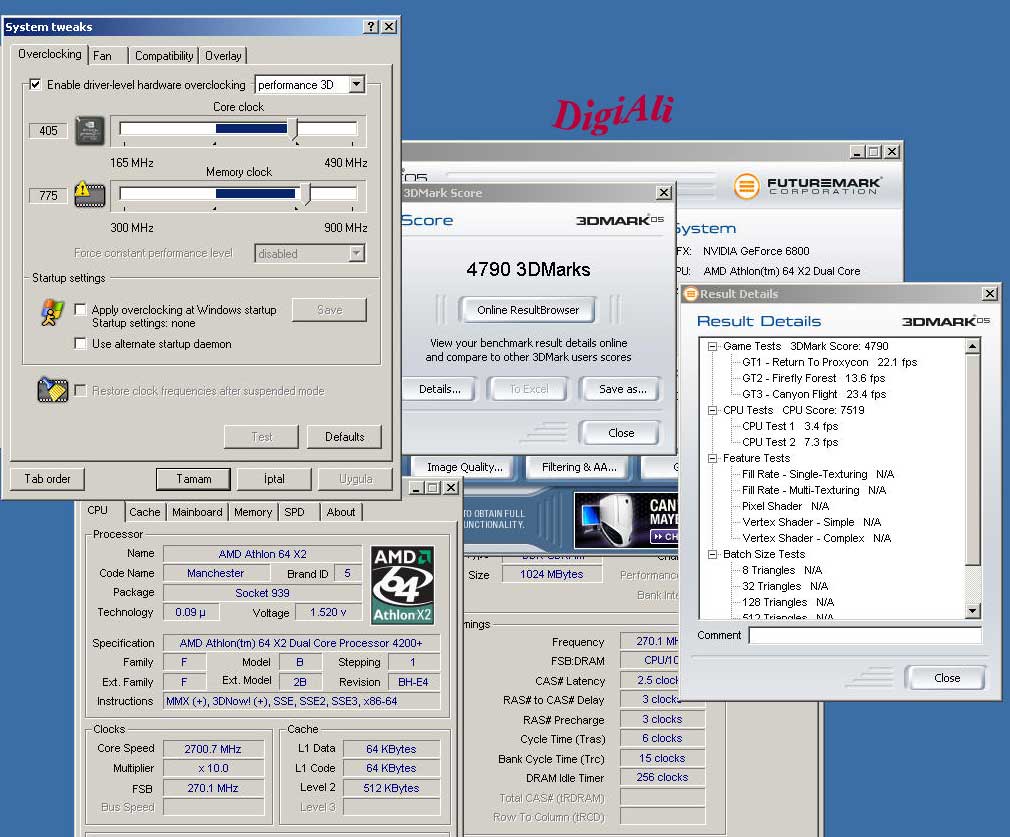1010x837 pixels.
Task: Click the Core clock slider handle
Action: (294, 130)
